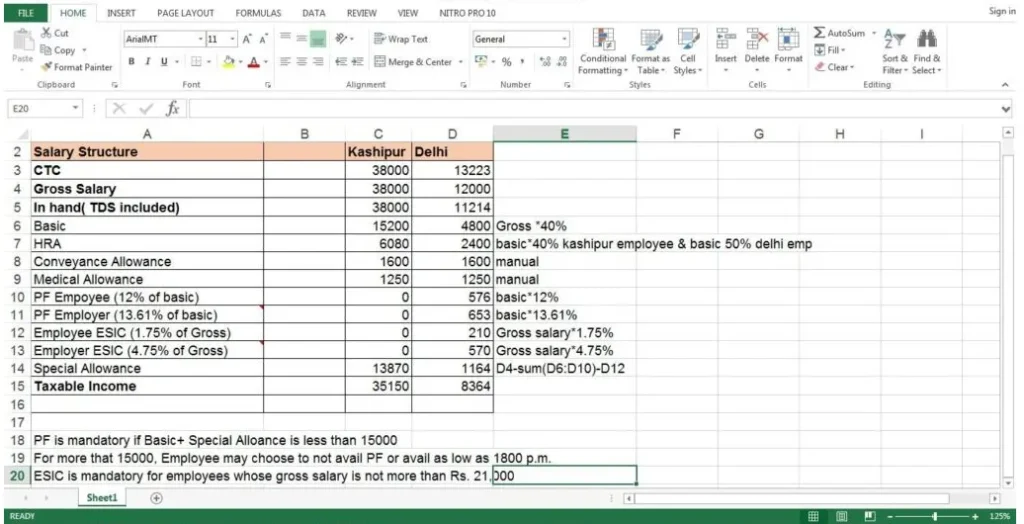The image size is (1024, 524).
Task: Expand the Borders dropdown arrow
Action: click(208, 62)
